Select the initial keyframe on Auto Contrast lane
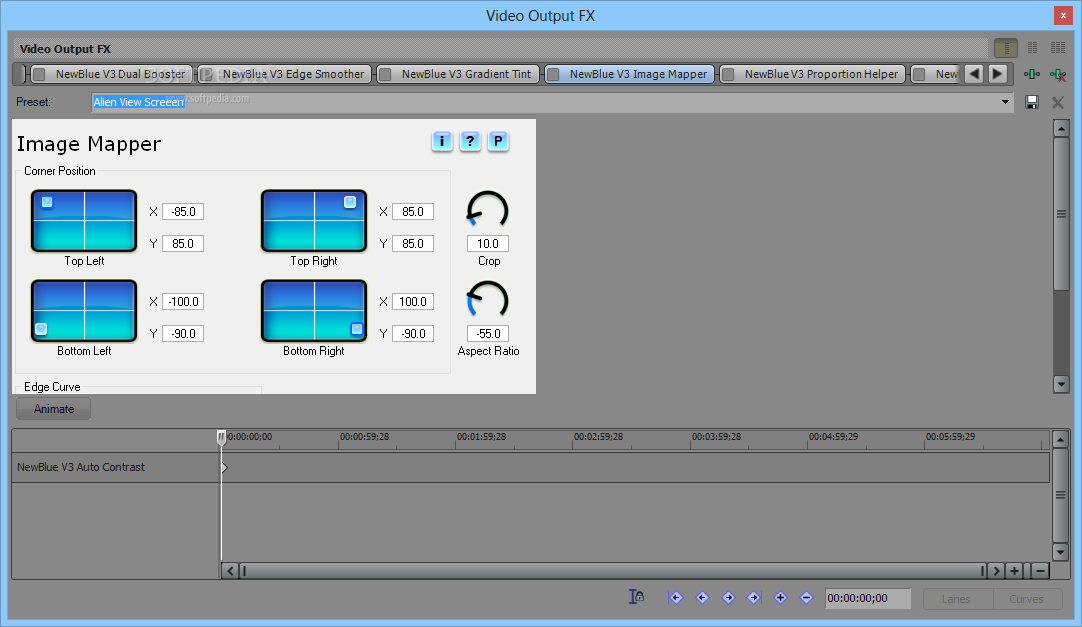The height and width of the screenshot is (627, 1082). [x=225, y=467]
